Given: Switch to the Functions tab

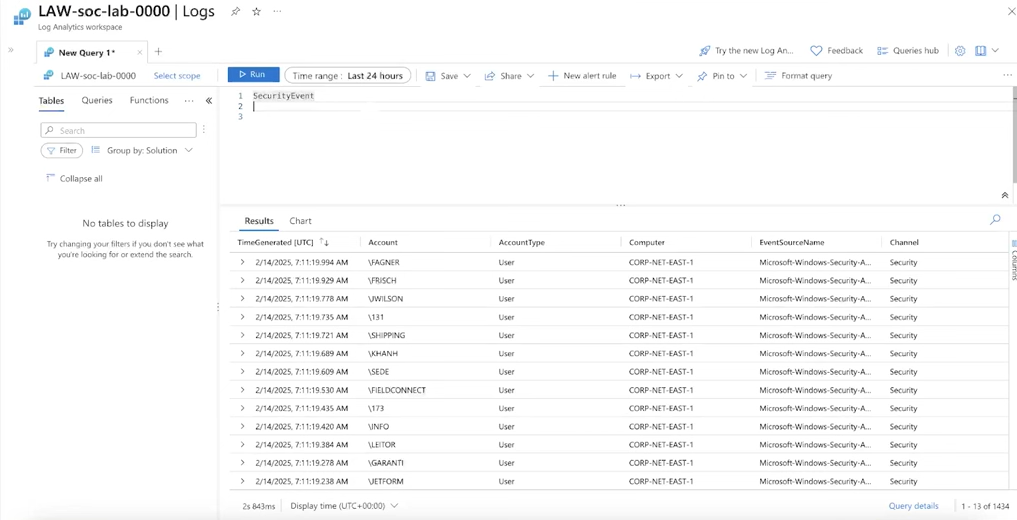Looking at the screenshot, I should [x=149, y=100].
